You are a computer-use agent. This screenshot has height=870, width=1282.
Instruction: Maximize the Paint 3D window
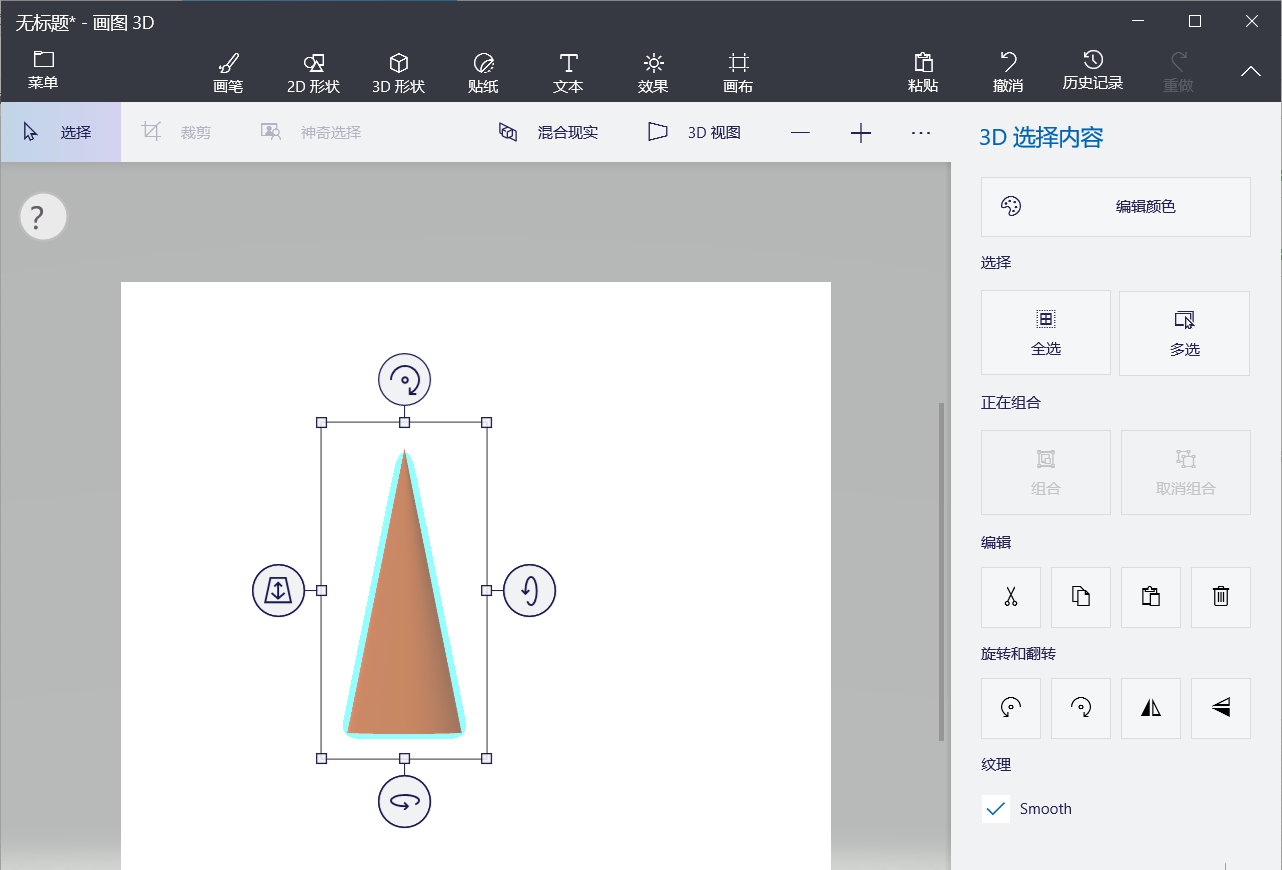(x=1194, y=21)
